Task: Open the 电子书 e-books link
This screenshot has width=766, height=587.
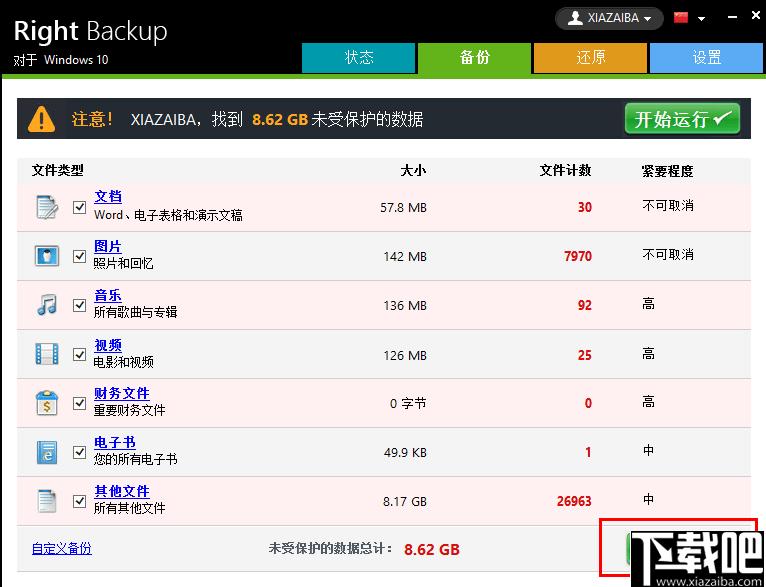Action: (115, 442)
